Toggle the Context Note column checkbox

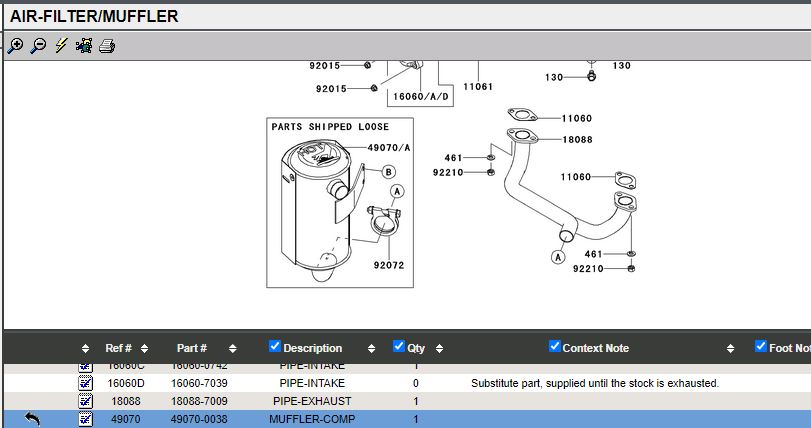555,347
